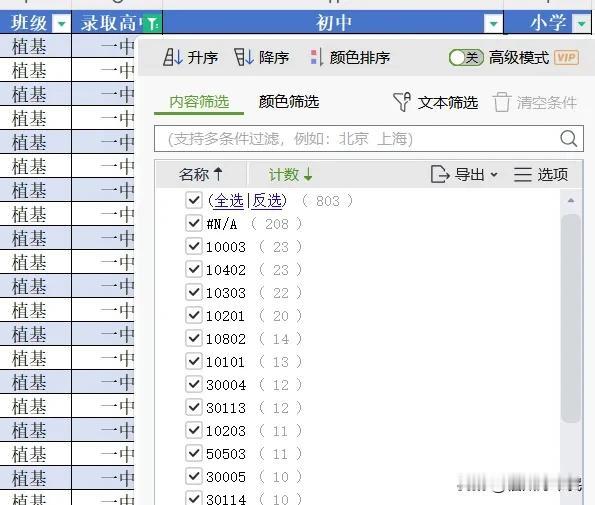Open the 班级 column filter dropdown

(61, 24)
